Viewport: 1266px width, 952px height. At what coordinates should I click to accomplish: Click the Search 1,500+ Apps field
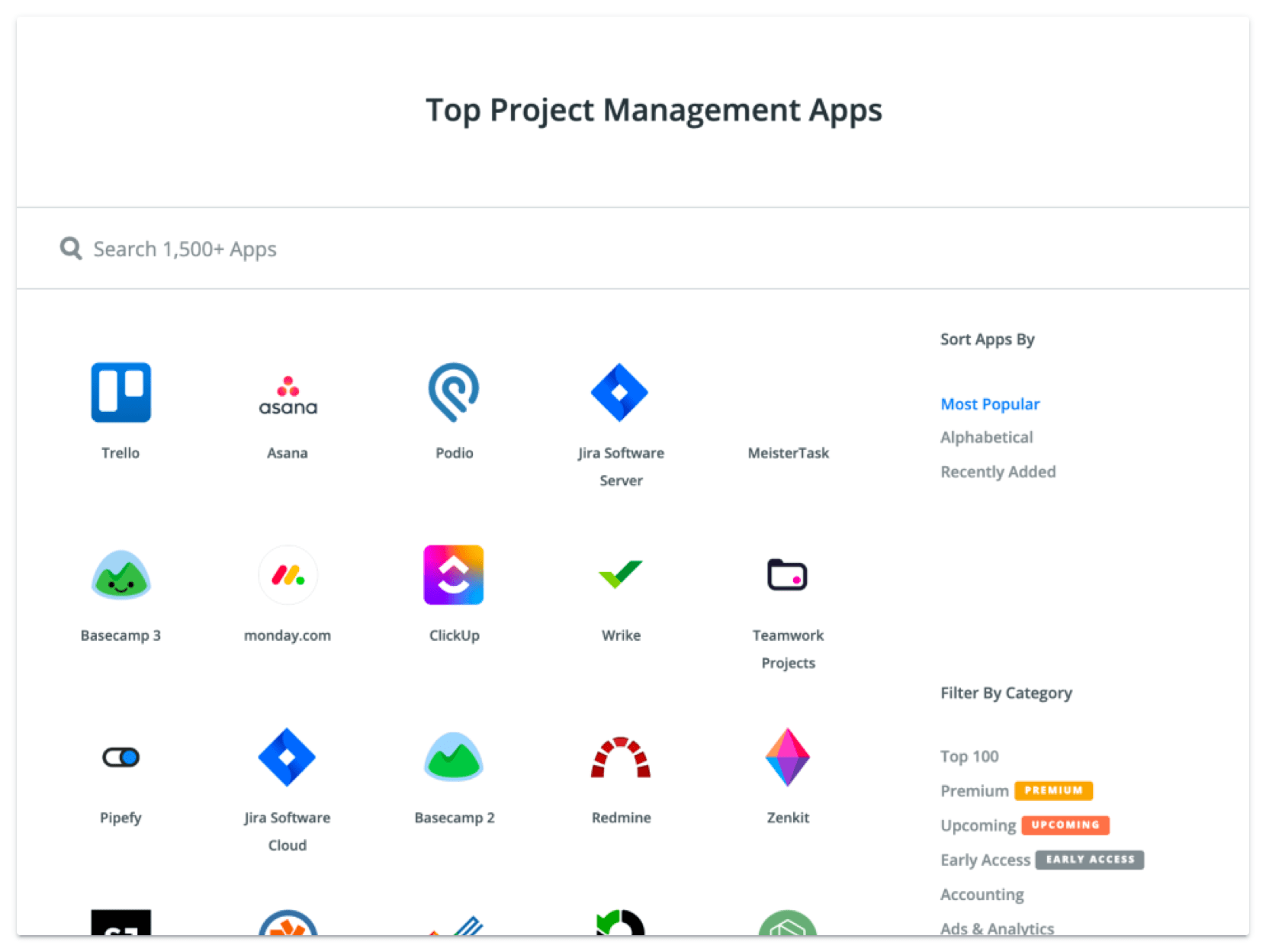633,249
